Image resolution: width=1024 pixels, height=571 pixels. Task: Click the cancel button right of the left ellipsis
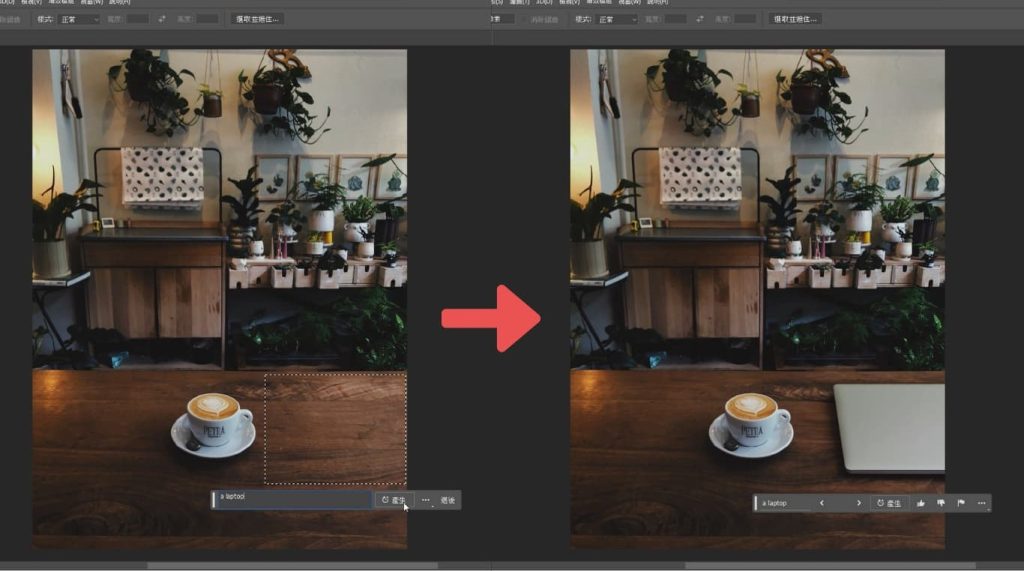[448, 500]
